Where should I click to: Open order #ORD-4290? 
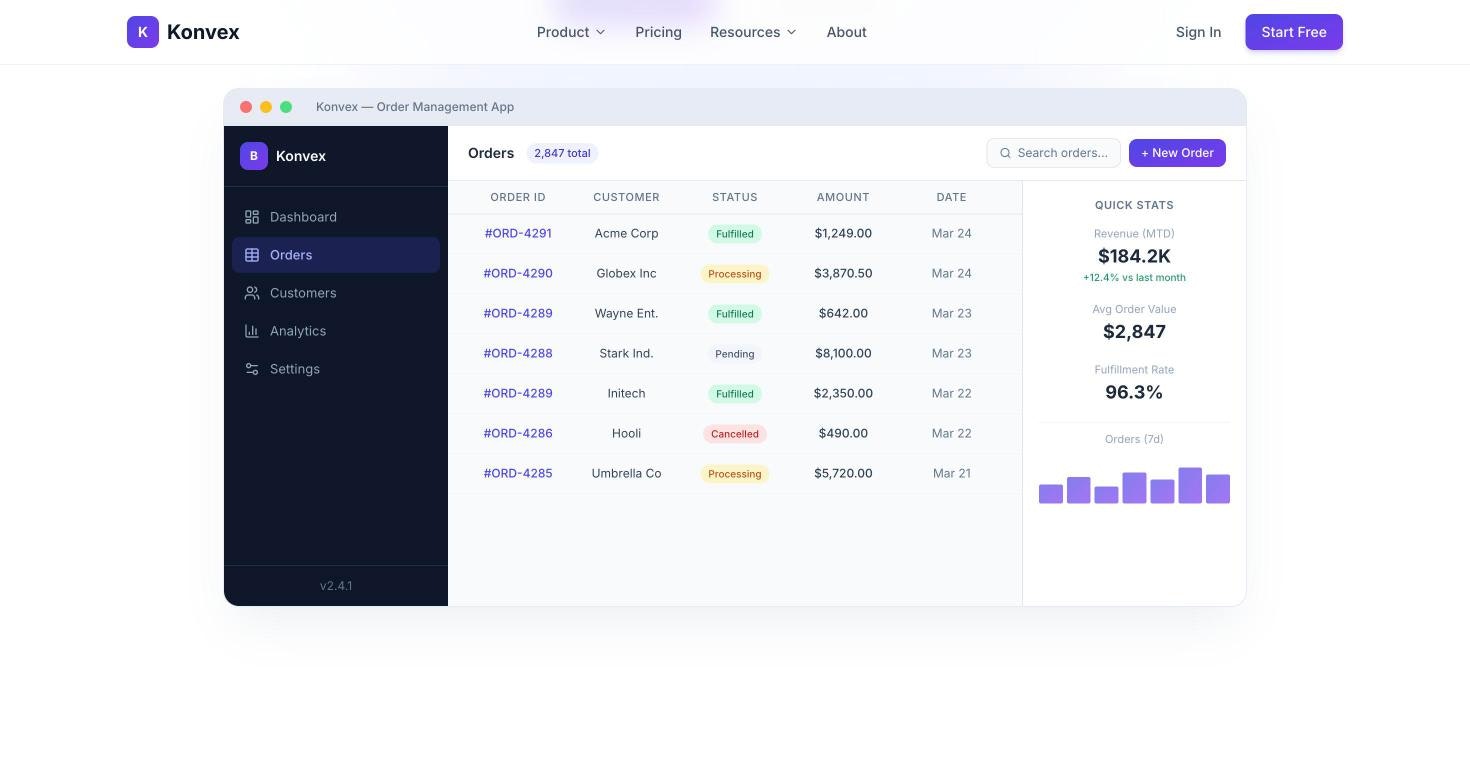pyautogui.click(x=518, y=273)
